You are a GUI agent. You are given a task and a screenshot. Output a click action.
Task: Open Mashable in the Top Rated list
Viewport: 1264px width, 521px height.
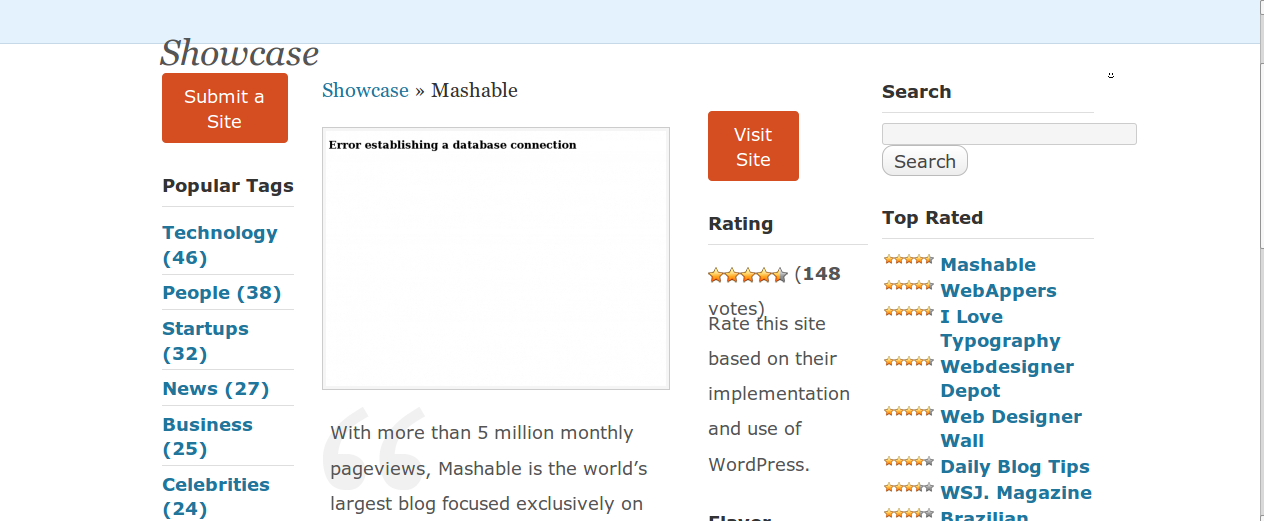coord(988,265)
